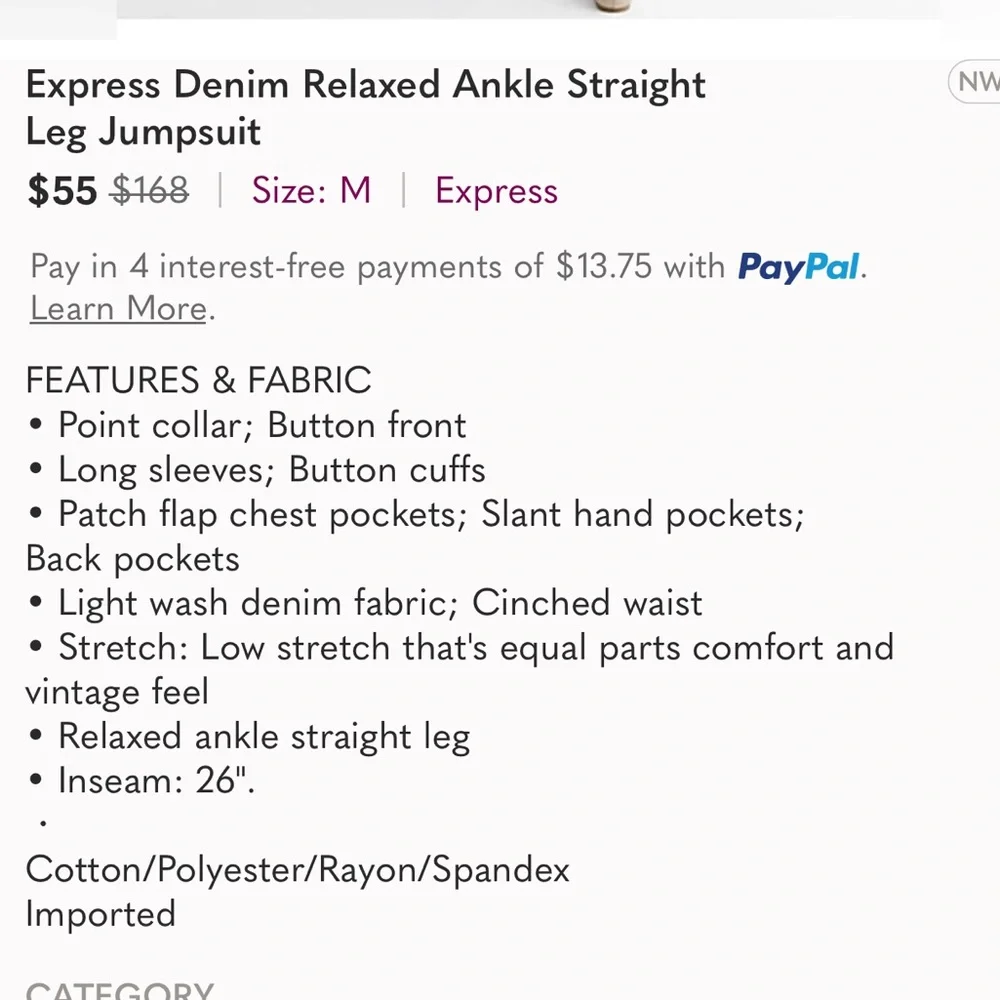The width and height of the screenshot is (1000, 1000).
Task: Tap the Point collar; Button front feature
Action: (x=262, y=425)
